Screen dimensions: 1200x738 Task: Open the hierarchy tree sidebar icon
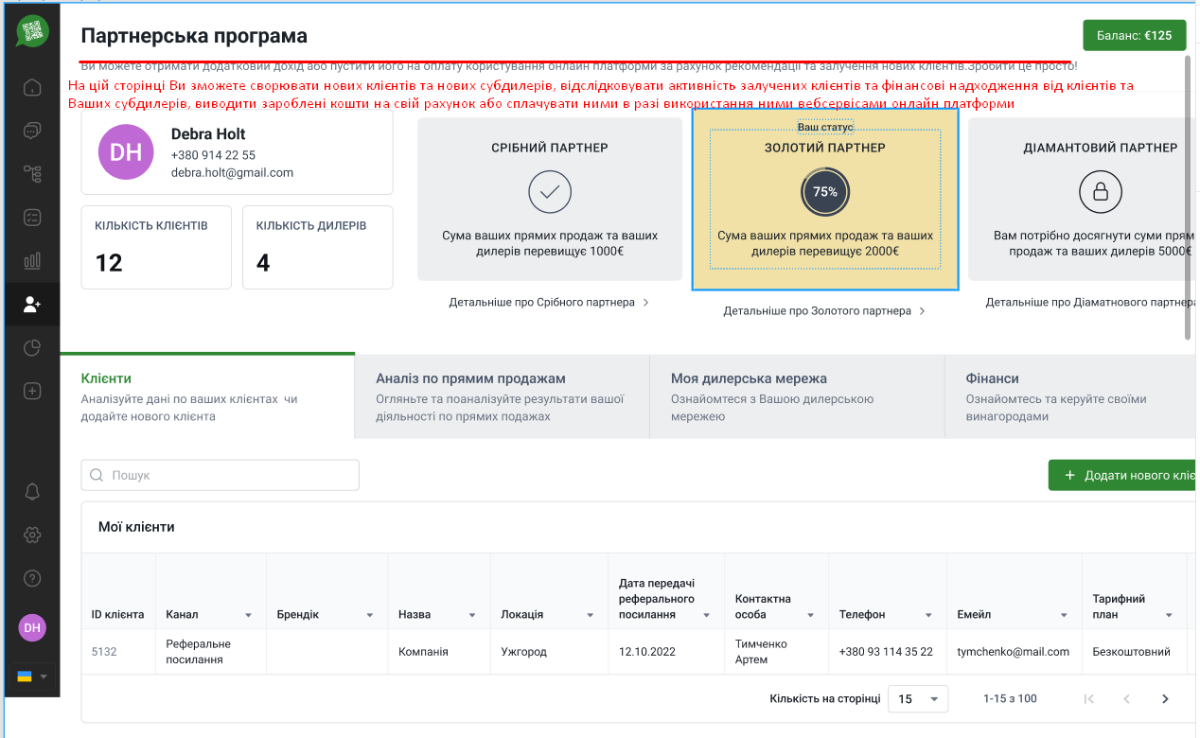[32, 174]
